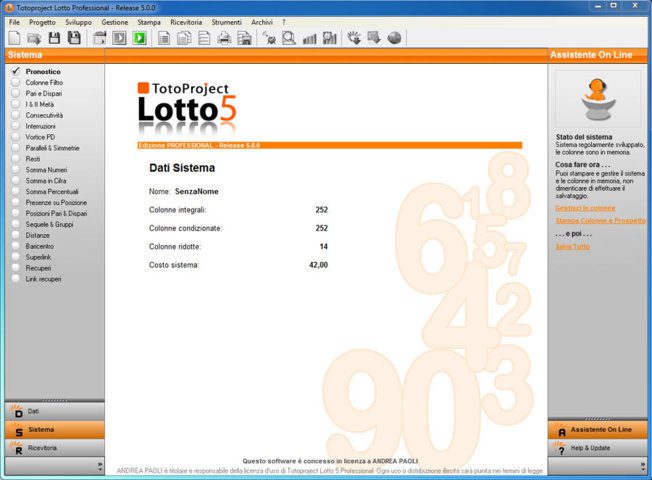652x480 pixels.
Task: Click the hand with down arrow icon
Action: [354, 38]
